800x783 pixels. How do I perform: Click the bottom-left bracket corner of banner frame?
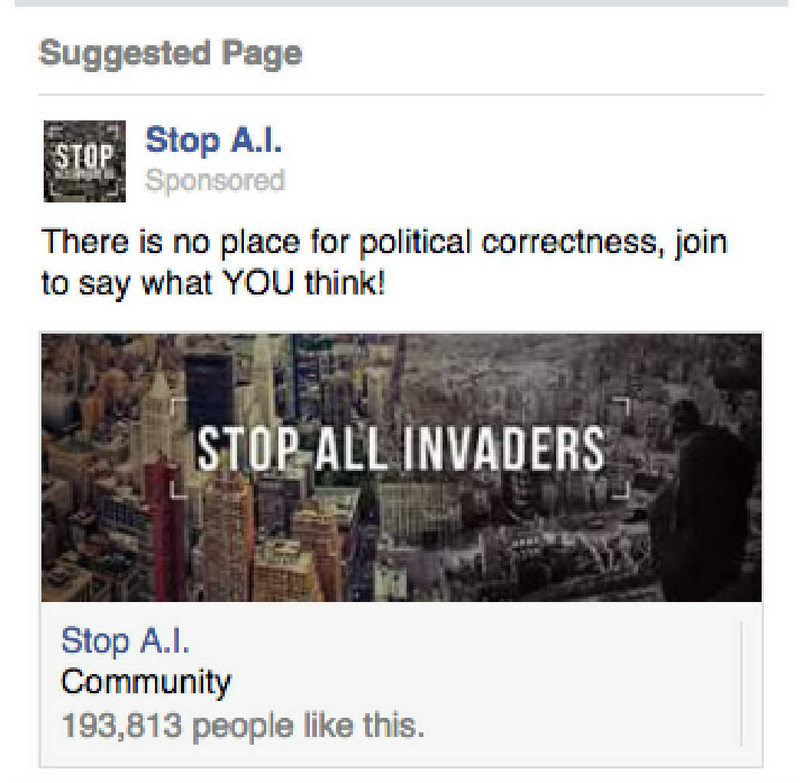179,489
